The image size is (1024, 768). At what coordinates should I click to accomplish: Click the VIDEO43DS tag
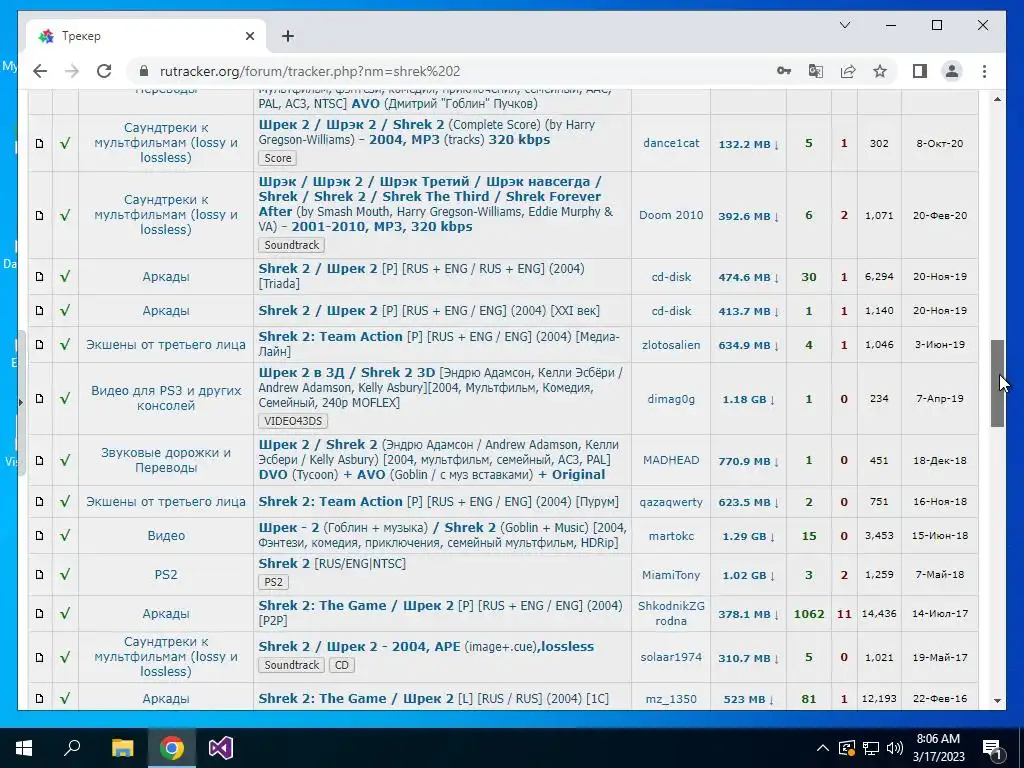click(293, 421)
